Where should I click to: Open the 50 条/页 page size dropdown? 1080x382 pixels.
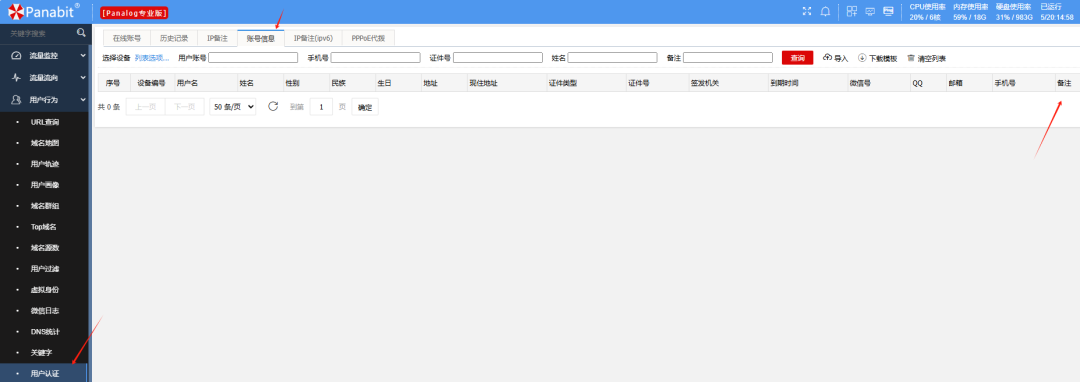click(232, 107)
